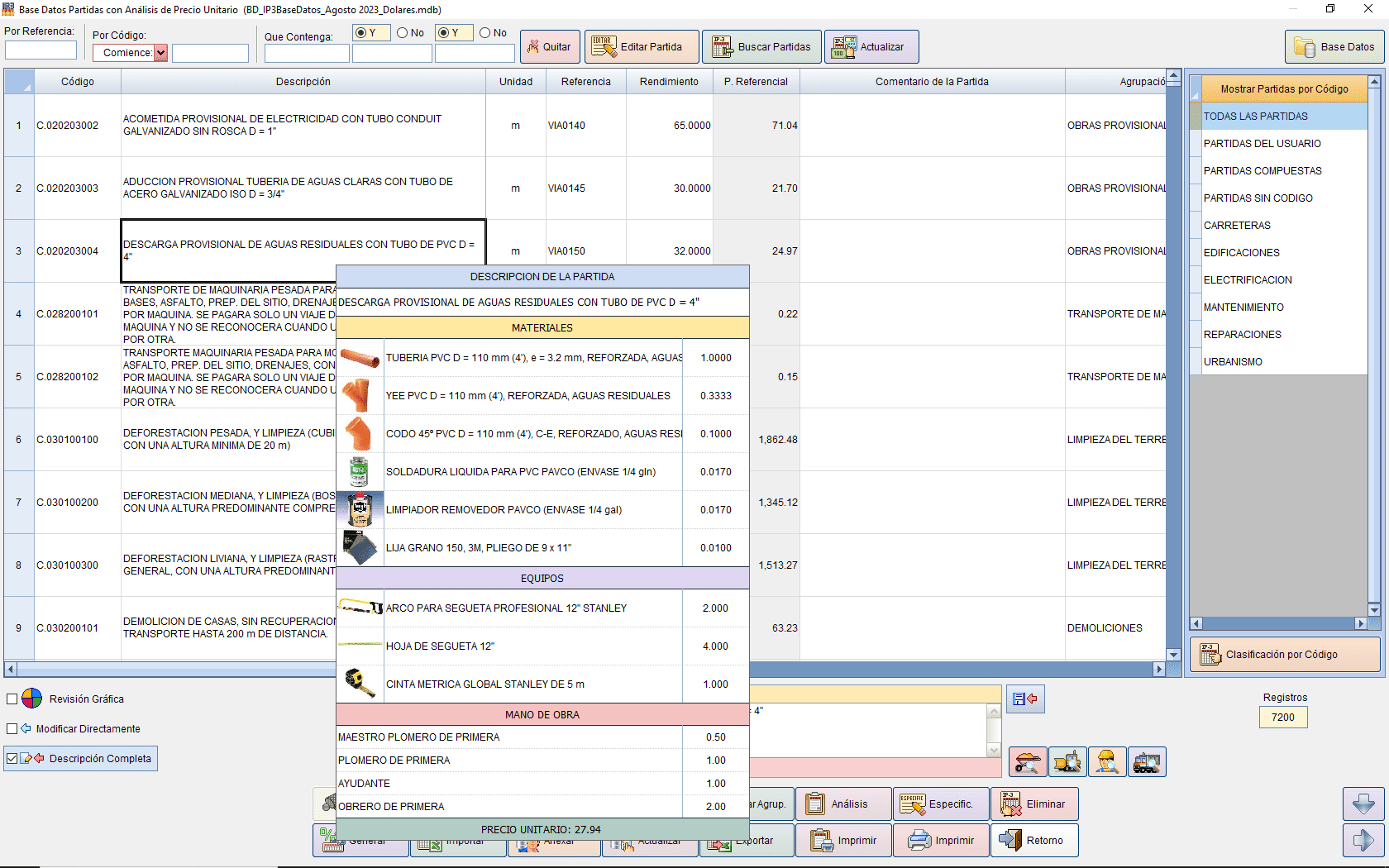The image size is (1389, 868).
Task: Click Clasificación por Código expander button
Action: coord(1284,654)
